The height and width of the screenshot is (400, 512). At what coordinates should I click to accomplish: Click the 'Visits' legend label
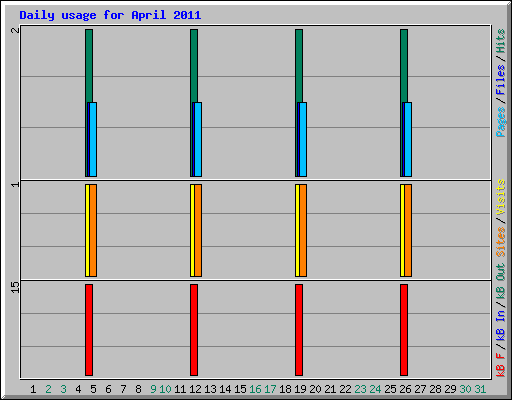click(x=501, y=198)
